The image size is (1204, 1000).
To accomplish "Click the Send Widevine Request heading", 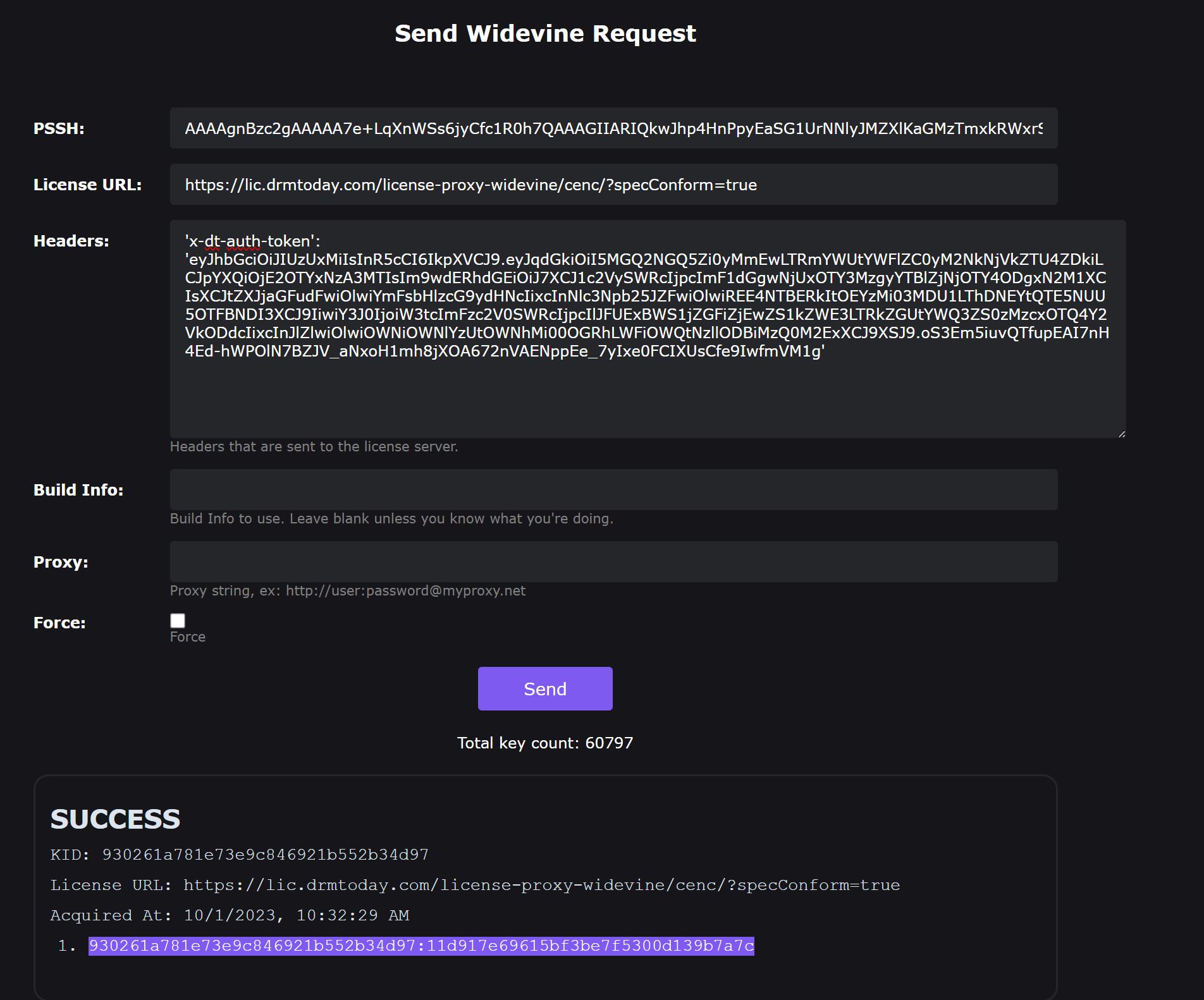I will (x=545, y=34).
